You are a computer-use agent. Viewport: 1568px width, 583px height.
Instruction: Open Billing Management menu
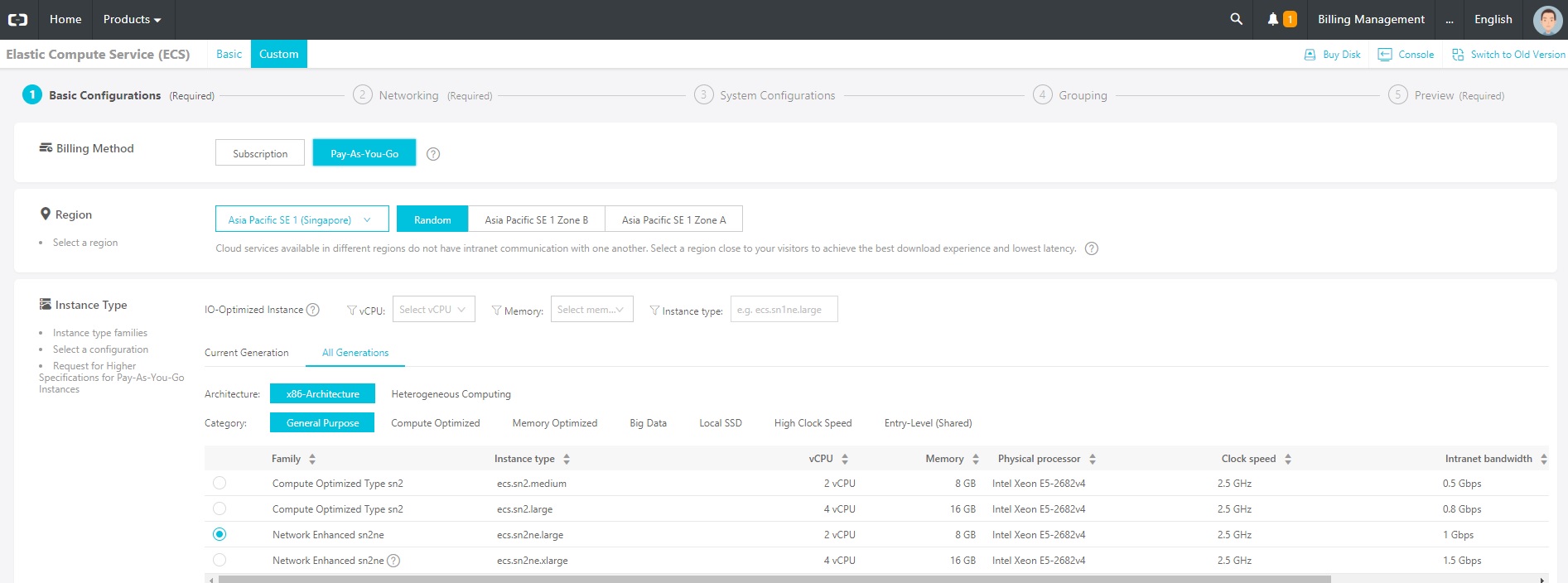point(1371,19)
